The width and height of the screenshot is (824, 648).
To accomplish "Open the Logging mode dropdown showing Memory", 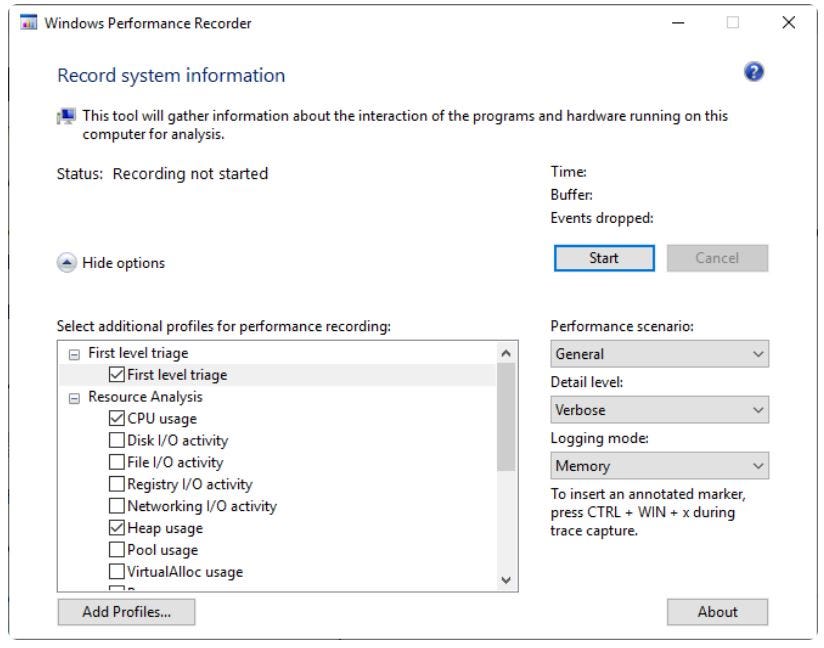I will pos(659,466).
